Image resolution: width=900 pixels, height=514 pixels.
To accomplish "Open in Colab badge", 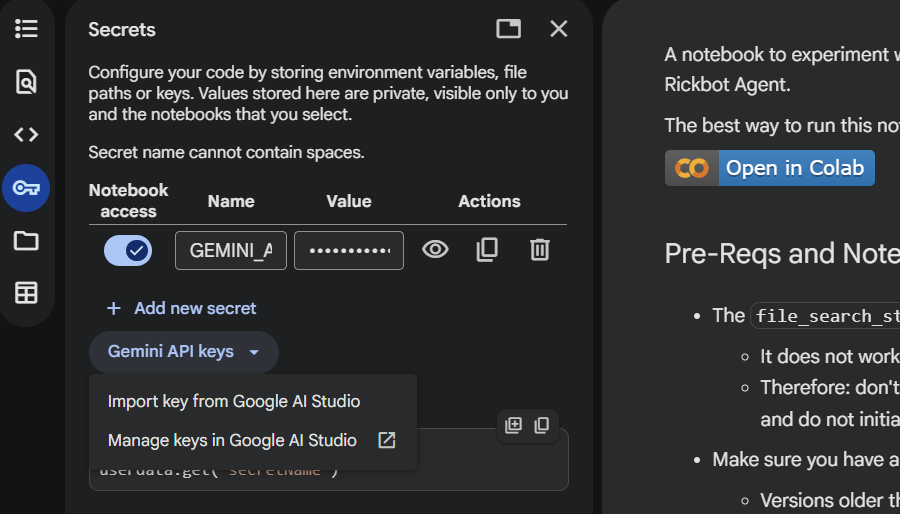I will pyautogui.click(x=770, y=168).
